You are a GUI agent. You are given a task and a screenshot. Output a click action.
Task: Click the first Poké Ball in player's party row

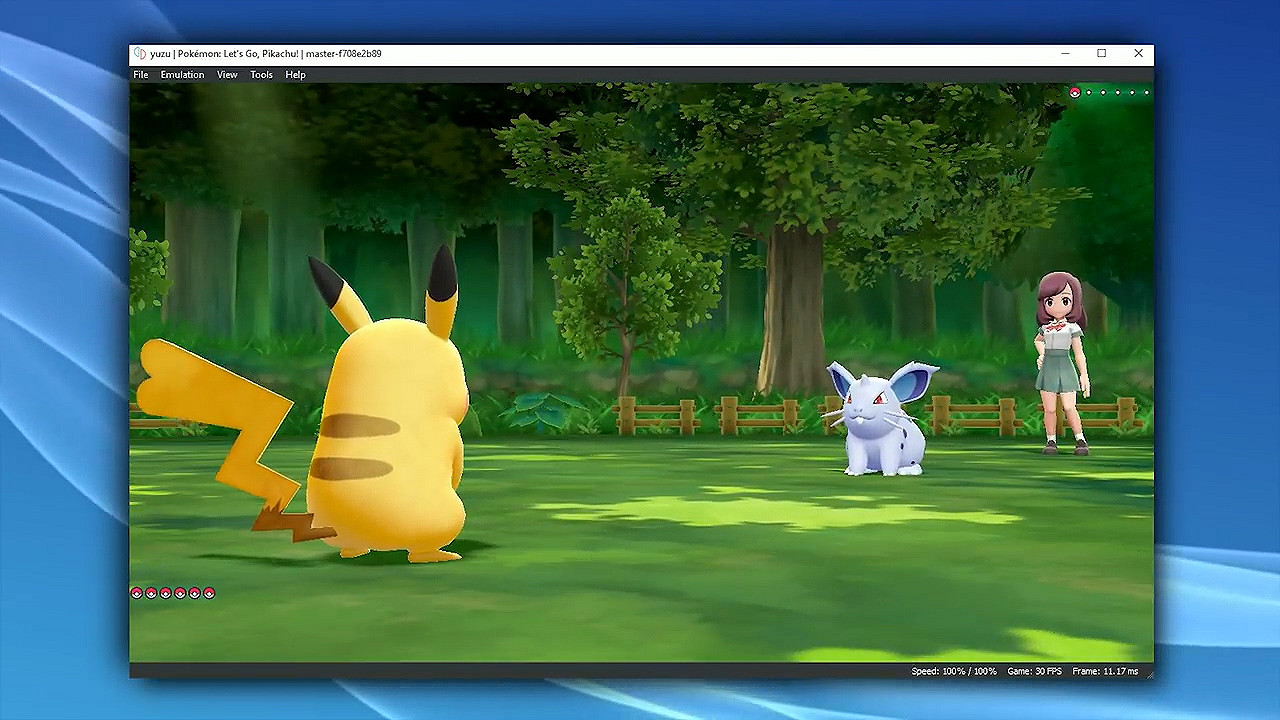pos(136,593)
